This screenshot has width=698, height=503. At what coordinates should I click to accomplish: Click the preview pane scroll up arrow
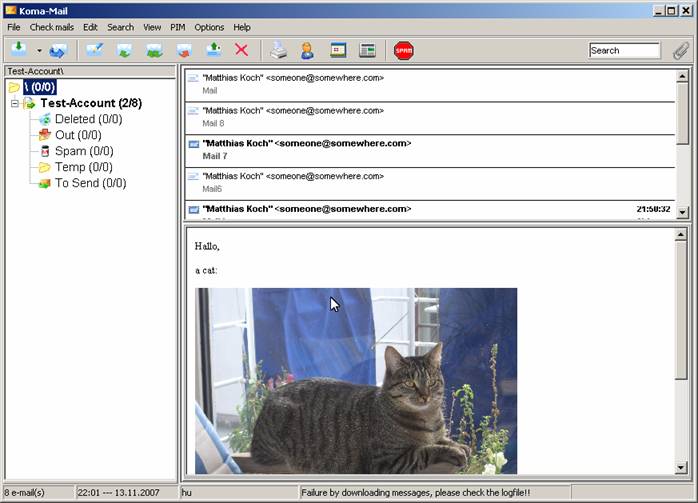(681, 235)
